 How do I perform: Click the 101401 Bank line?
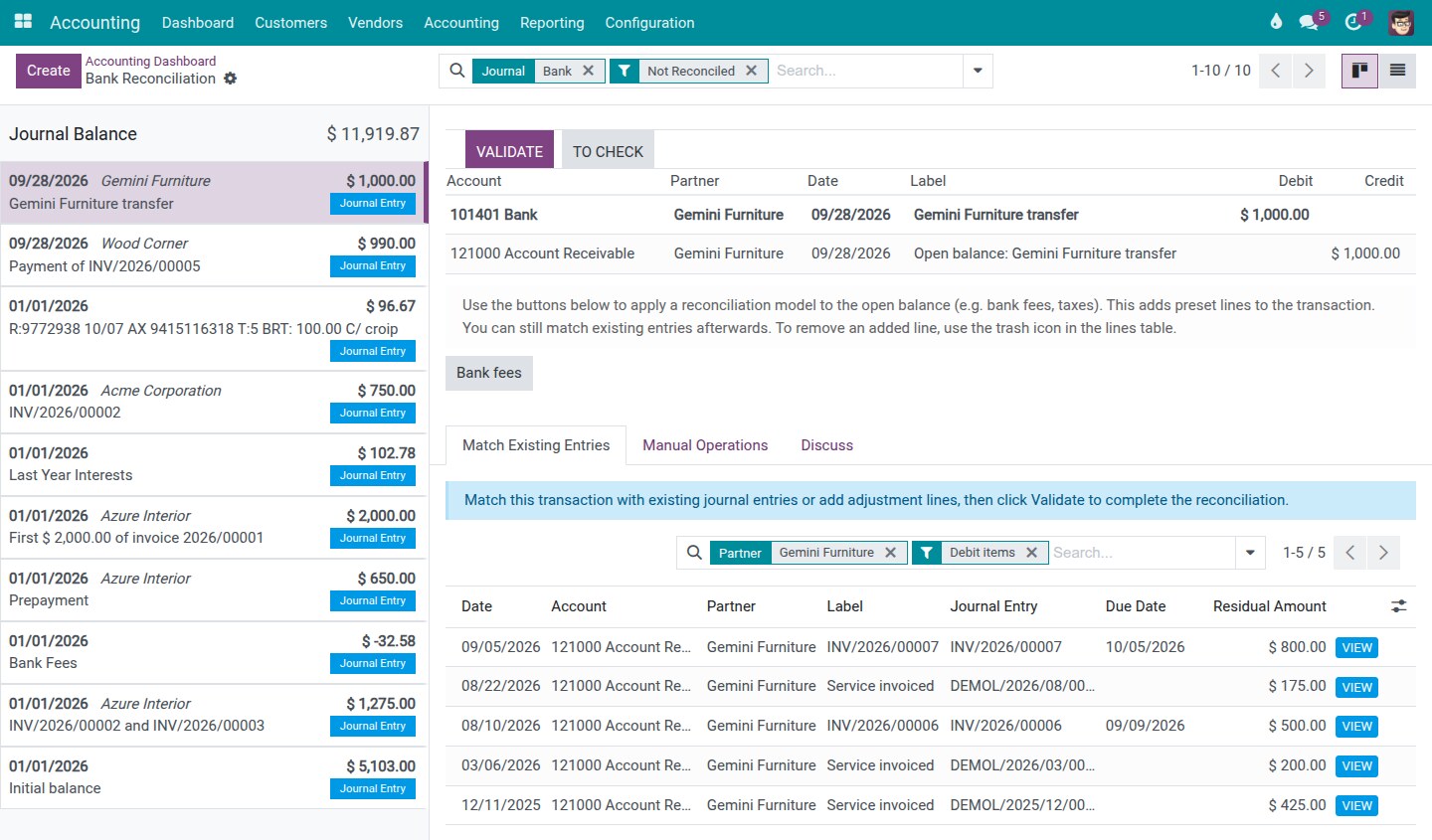click(x=930, y=215)
